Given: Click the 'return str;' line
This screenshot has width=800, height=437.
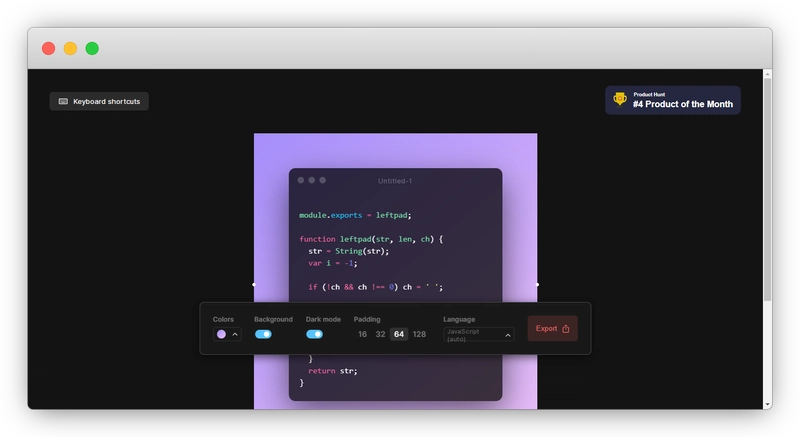Looking at the screenshot, I should 333,371.
